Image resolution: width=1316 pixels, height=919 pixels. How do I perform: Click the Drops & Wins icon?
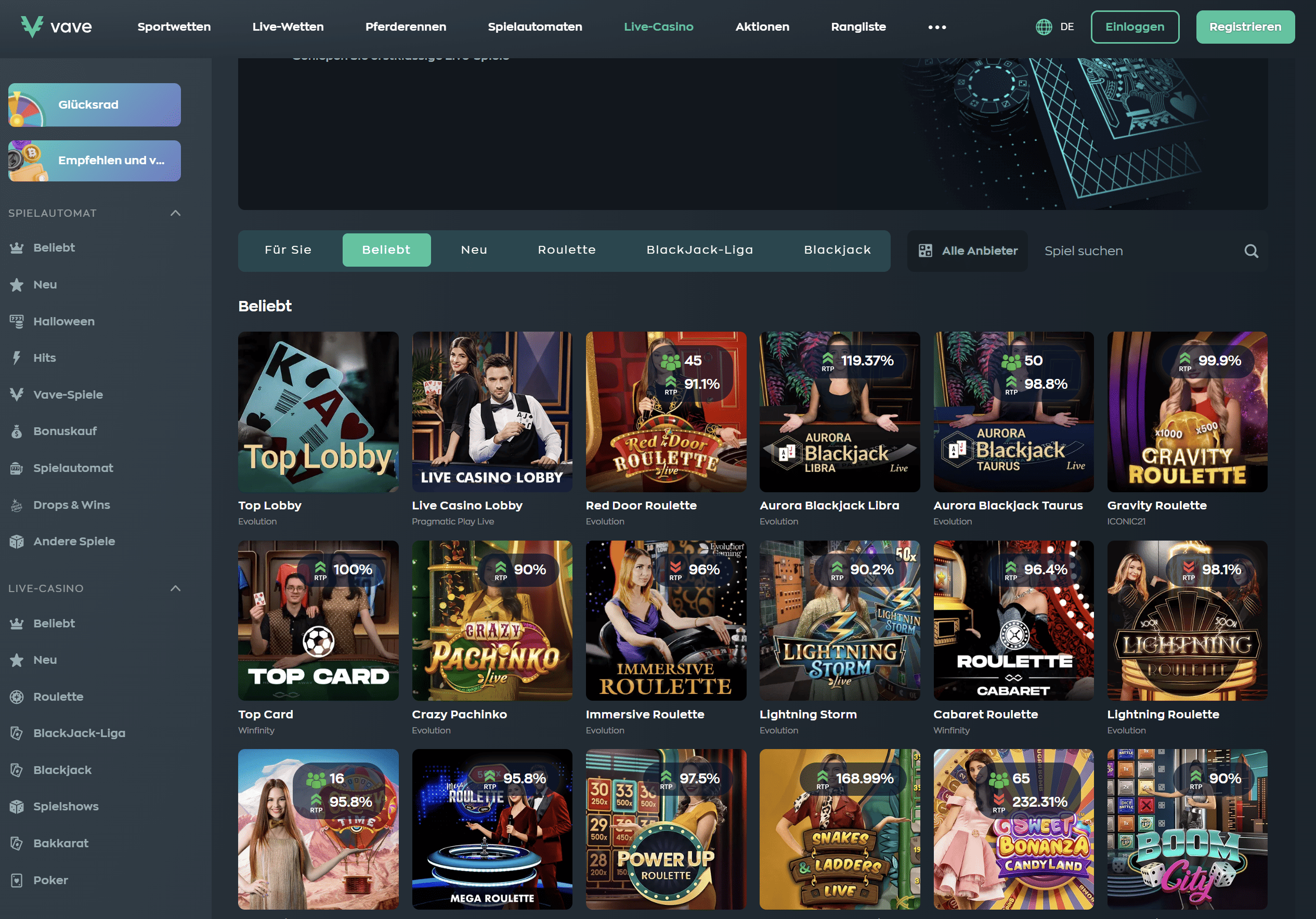pos(17,505)
